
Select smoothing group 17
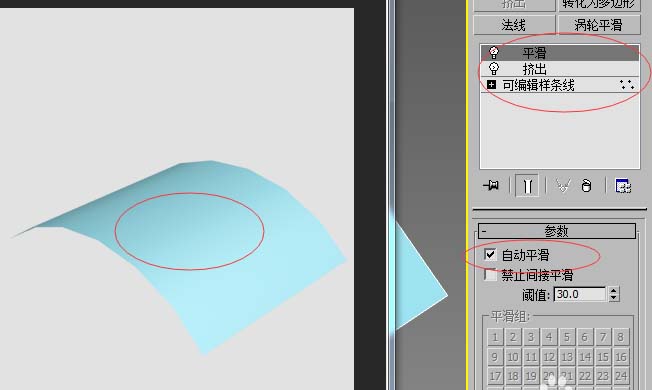tap(495, 376)
